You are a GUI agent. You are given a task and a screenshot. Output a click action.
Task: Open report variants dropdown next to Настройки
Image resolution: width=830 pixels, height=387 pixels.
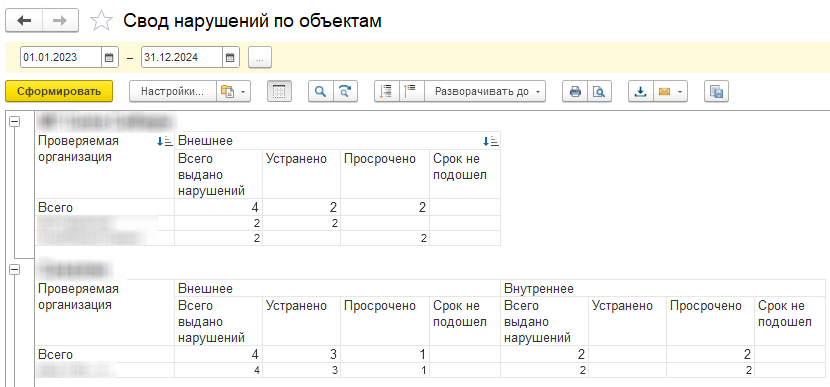pos(233,91)
